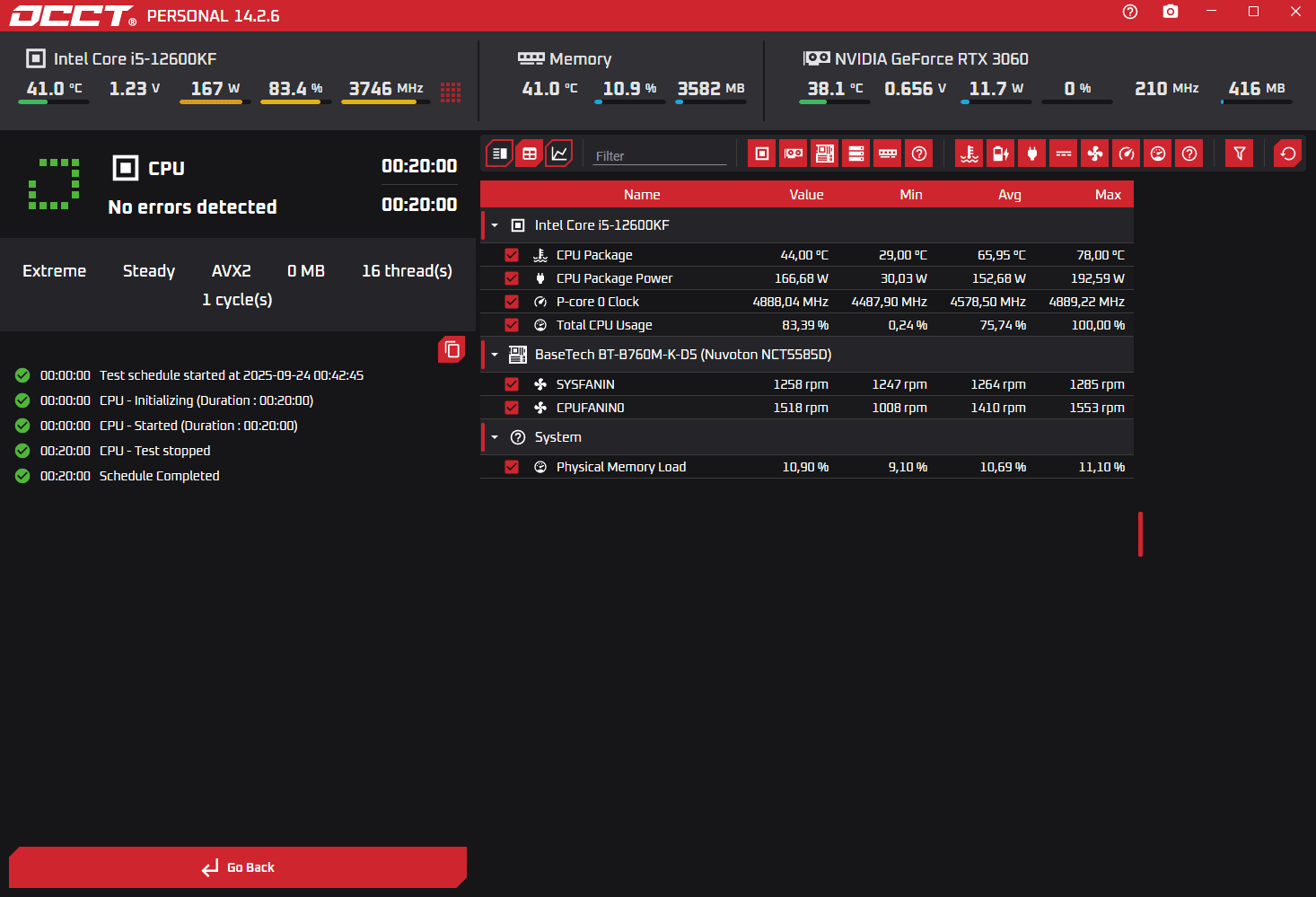The width and height of the screenshot is (1316, 897).
Task: Collapse the System sensor group
Action: pos(495,437)
